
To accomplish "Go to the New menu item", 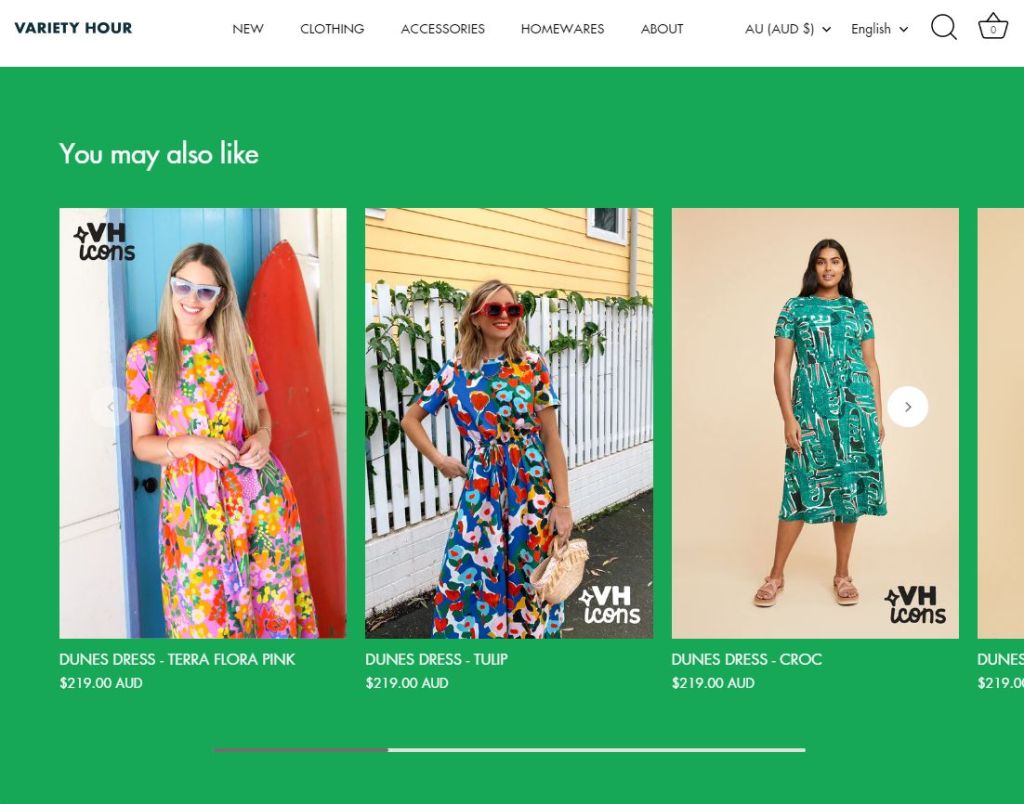I will pos(248,29).
